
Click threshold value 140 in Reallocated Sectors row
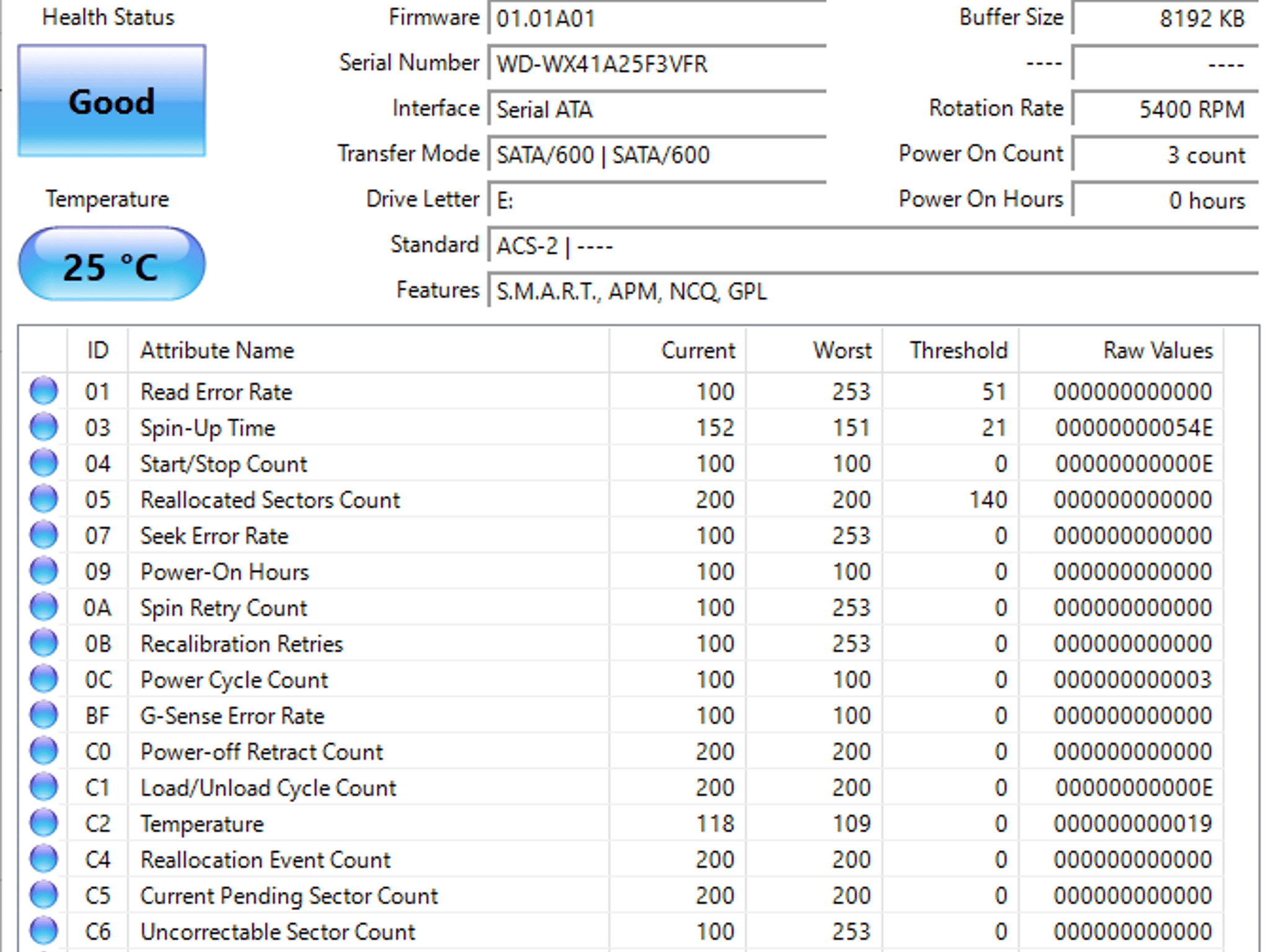(988, 500)
